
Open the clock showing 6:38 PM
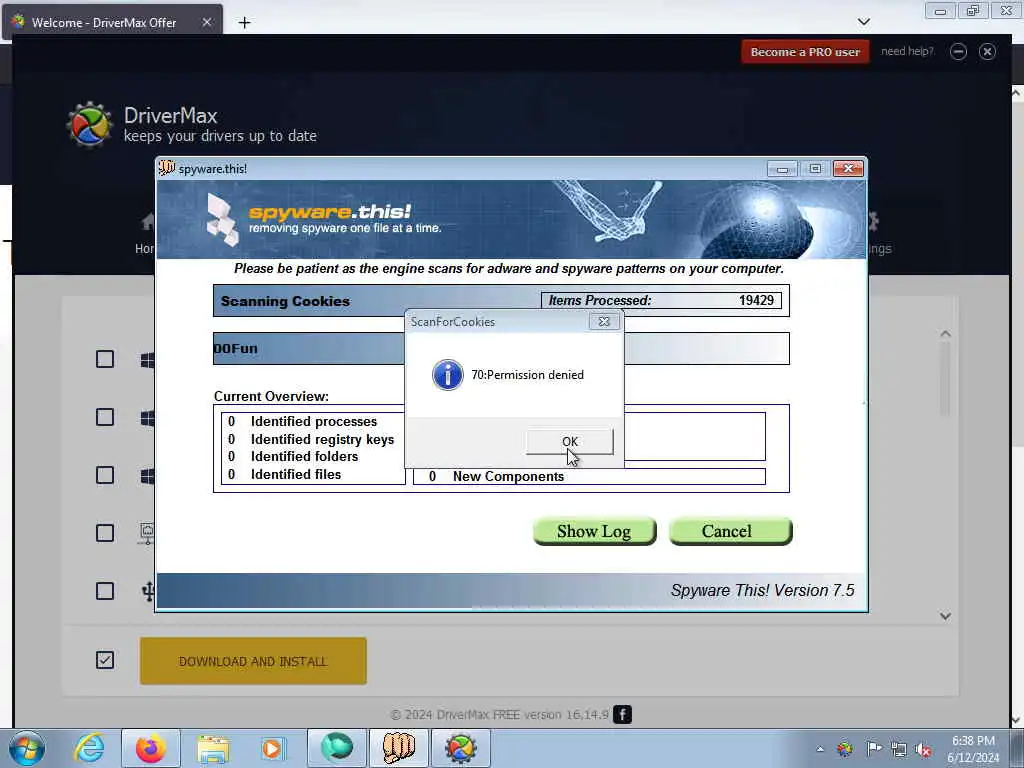click(x=972, y=748)
